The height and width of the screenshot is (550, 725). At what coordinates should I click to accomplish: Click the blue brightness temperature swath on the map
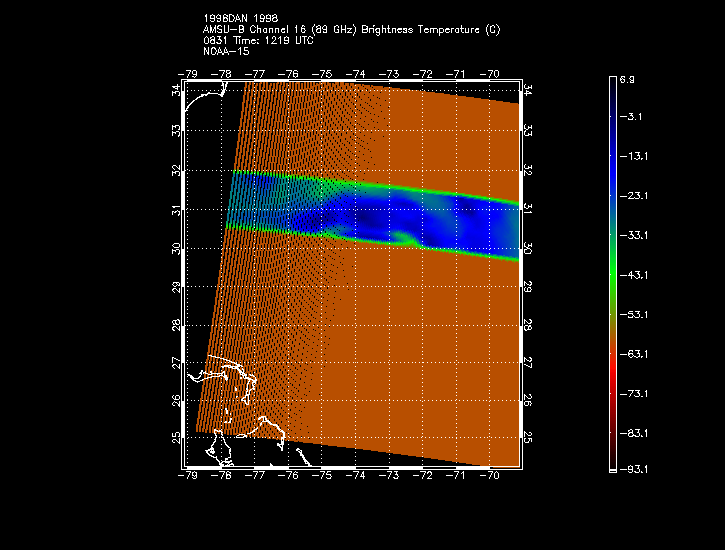tap(373, 215)
